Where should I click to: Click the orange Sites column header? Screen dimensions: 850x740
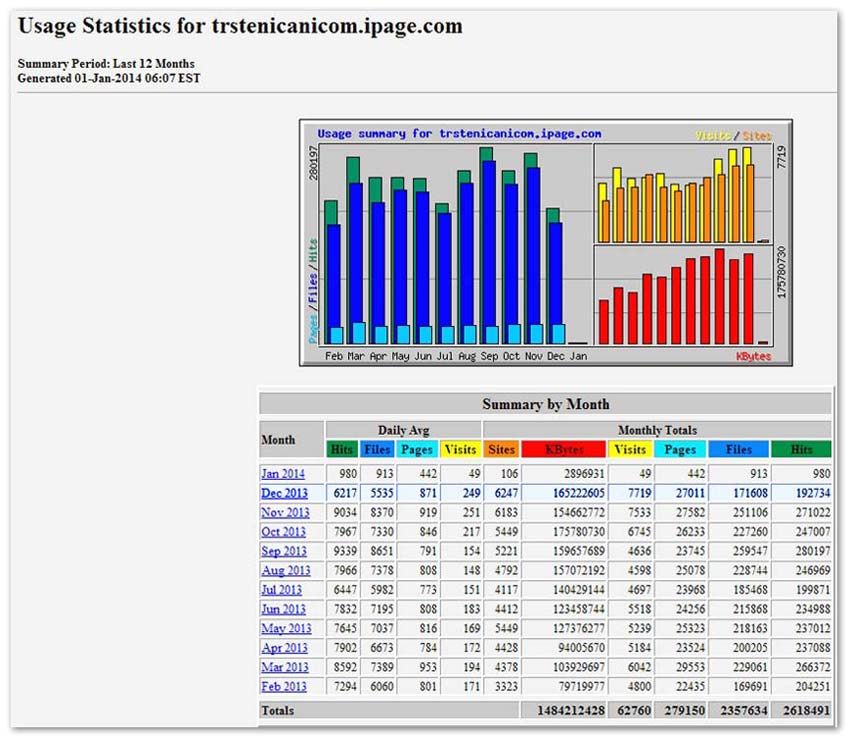pos(502,450)
